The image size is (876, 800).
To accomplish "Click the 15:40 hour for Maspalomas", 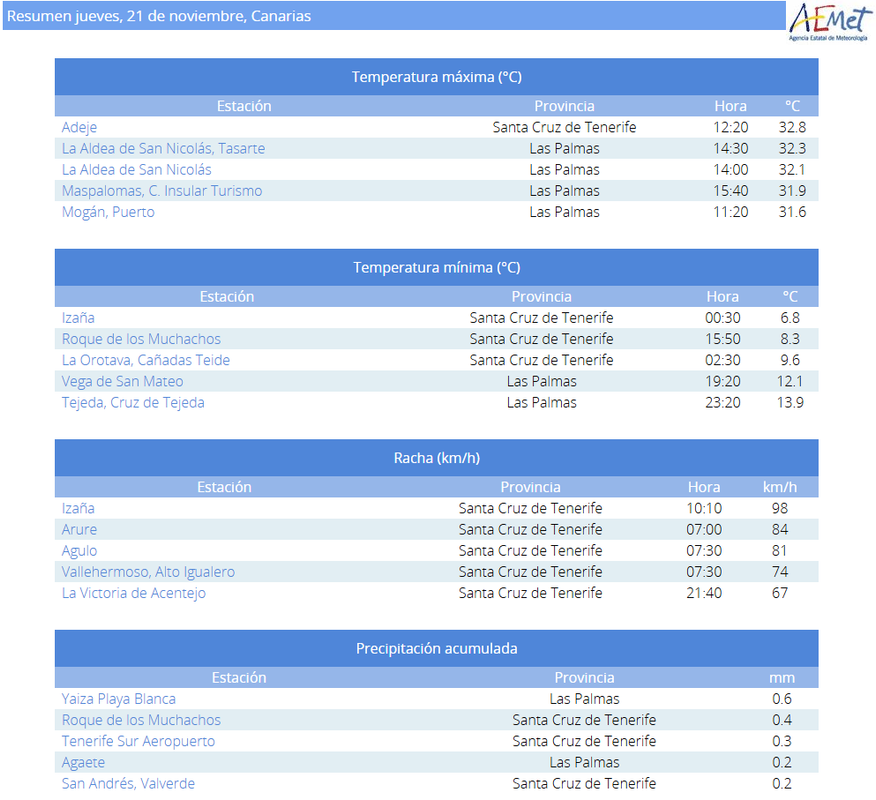I will (730, 191).
